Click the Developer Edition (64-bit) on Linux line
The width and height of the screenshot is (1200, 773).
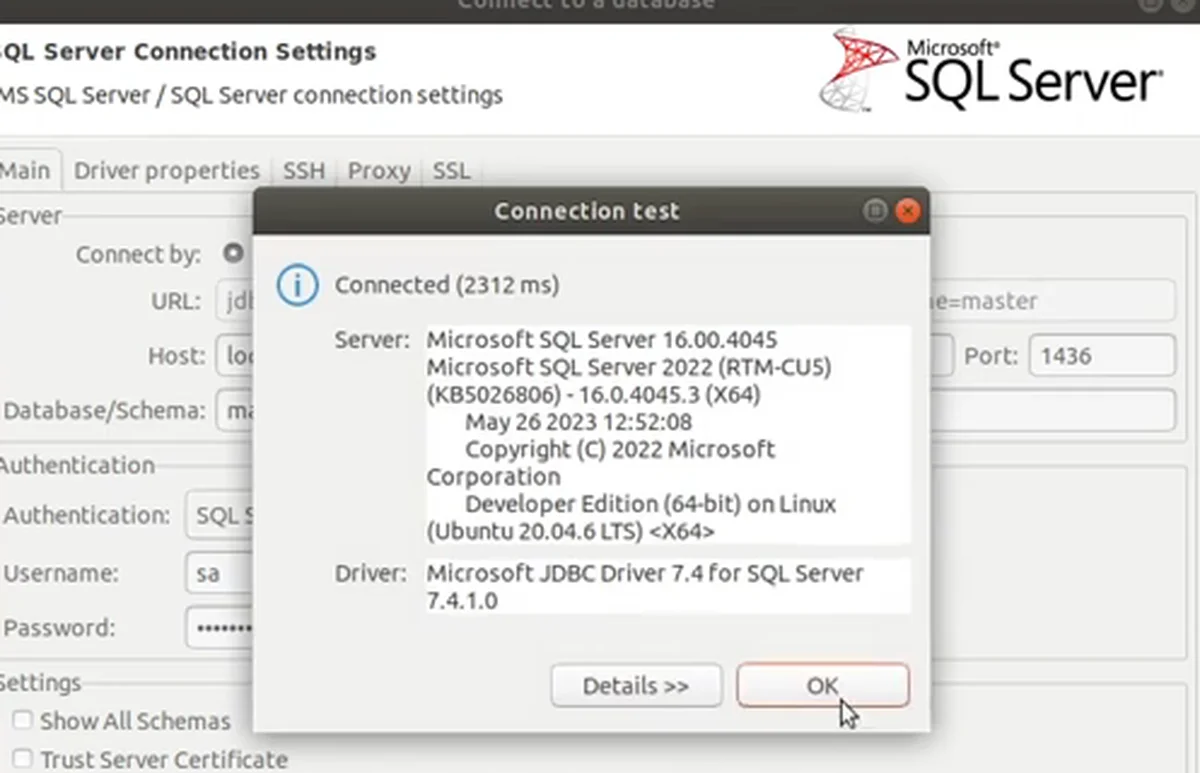pyautogui.click(x=650, y=504)
